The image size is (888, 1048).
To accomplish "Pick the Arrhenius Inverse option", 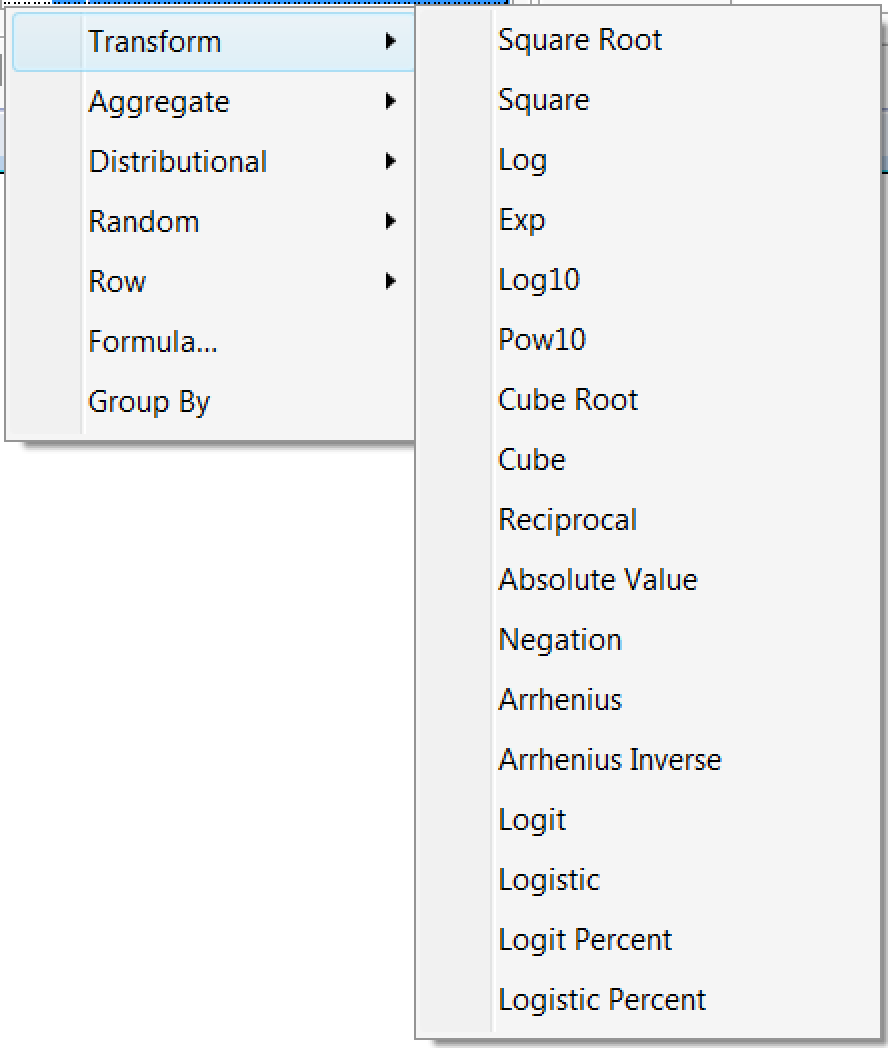I will click(x=610, y=760).
